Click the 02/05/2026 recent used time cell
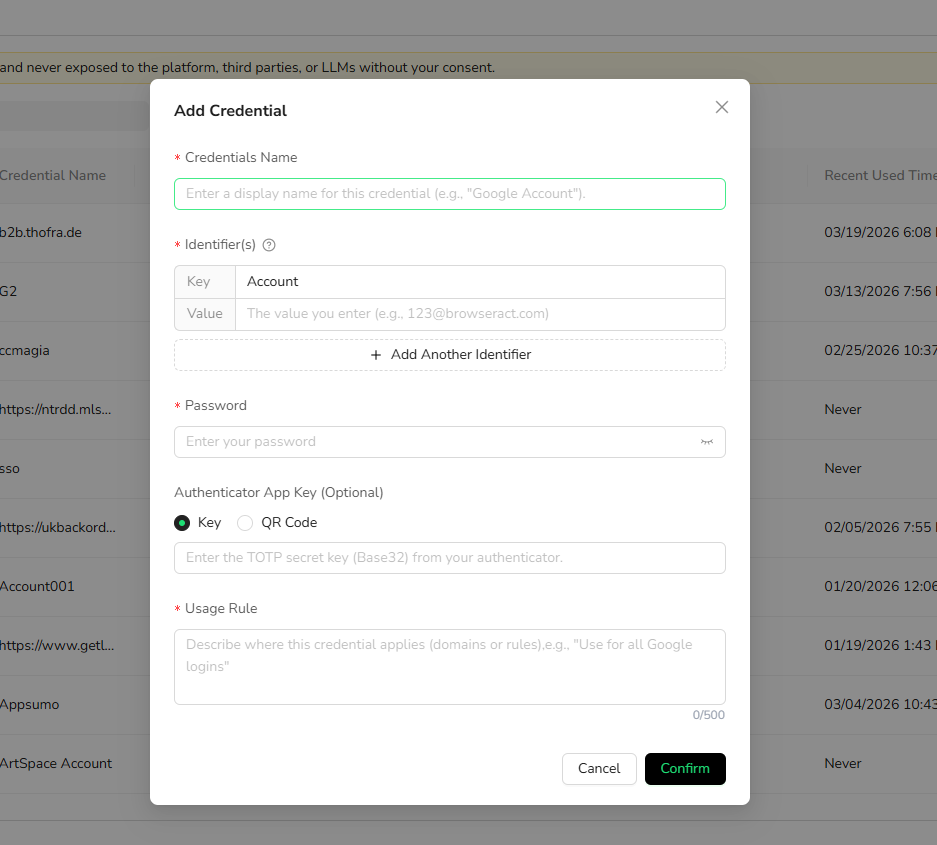 click(x=880, y=528)
